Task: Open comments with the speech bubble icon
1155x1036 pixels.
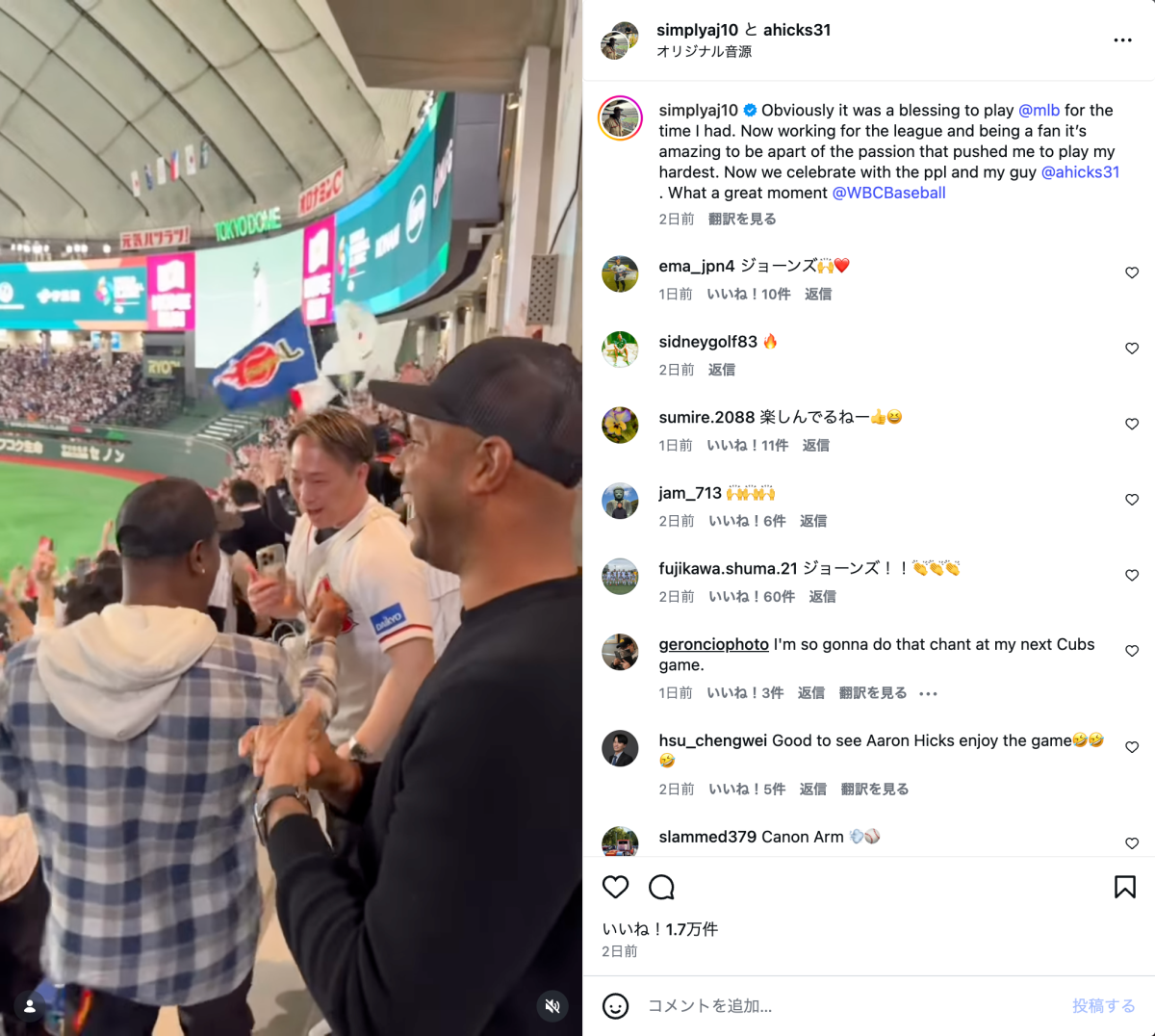Action: pyautogui.click(x=661, y=887)
